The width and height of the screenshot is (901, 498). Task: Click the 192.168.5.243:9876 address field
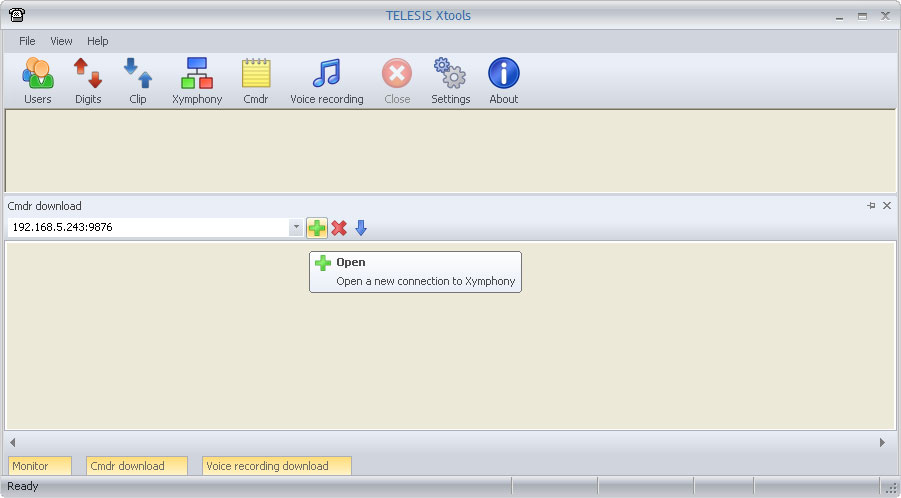[148, 228]
